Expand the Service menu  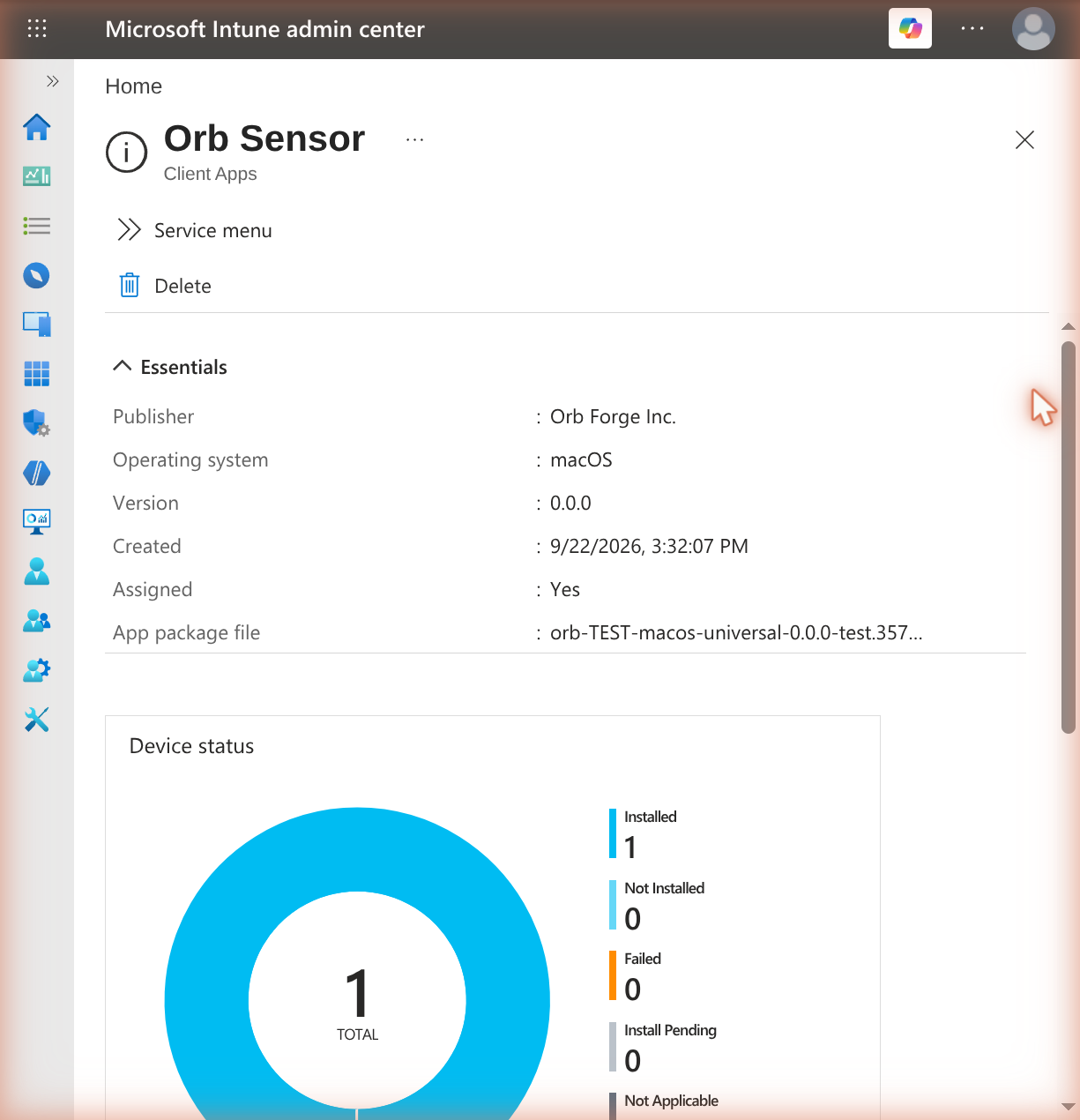[x=195, y=230]
